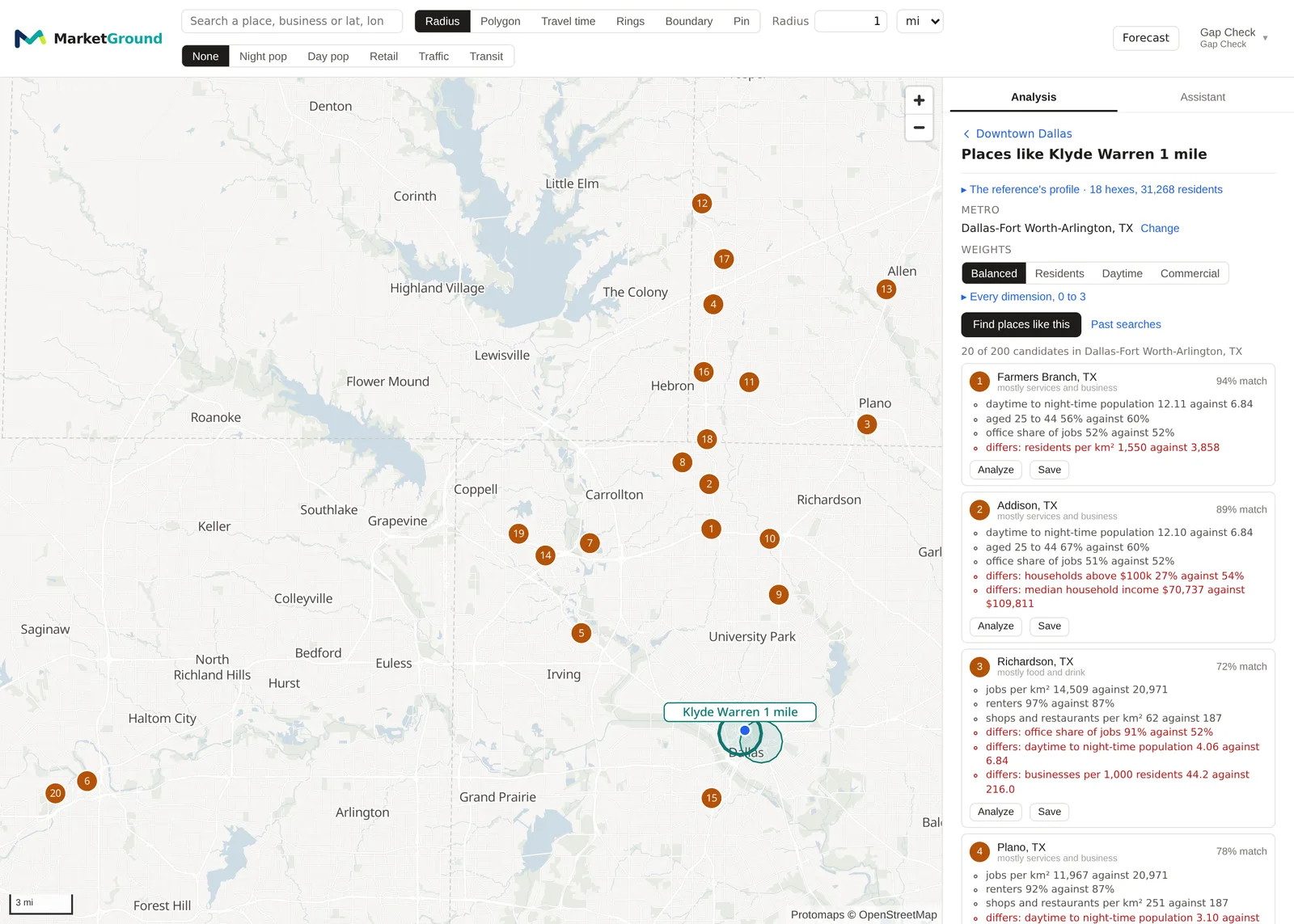Switch to the Assistant tab

pos(1203,97)
